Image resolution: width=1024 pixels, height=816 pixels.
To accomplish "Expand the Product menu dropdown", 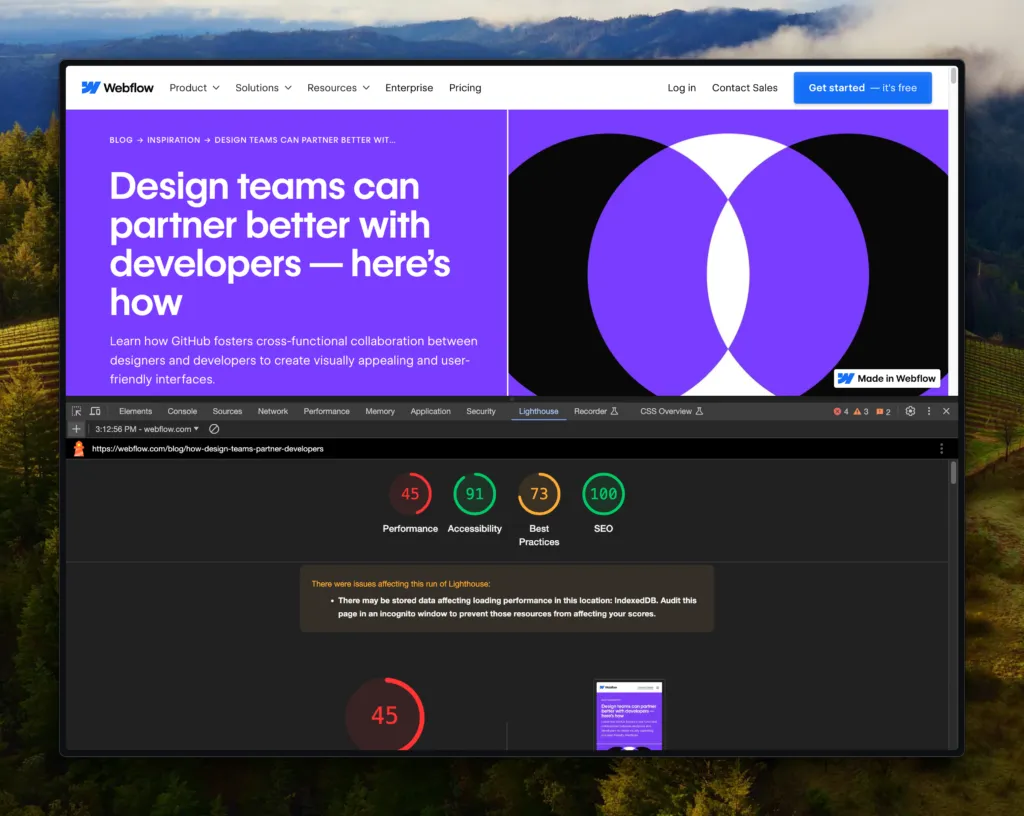I will (x=195, y=87).
